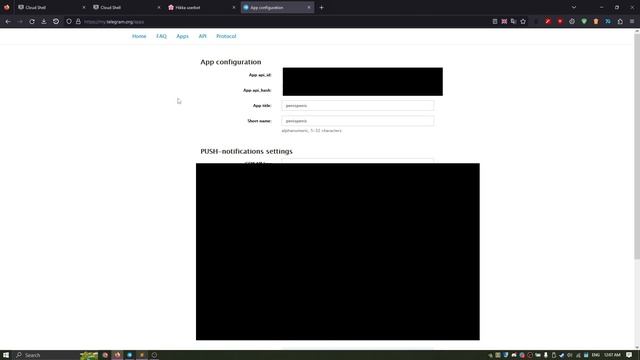Close the App configuration tab
The image size is (640, 360).
point(309,7)
